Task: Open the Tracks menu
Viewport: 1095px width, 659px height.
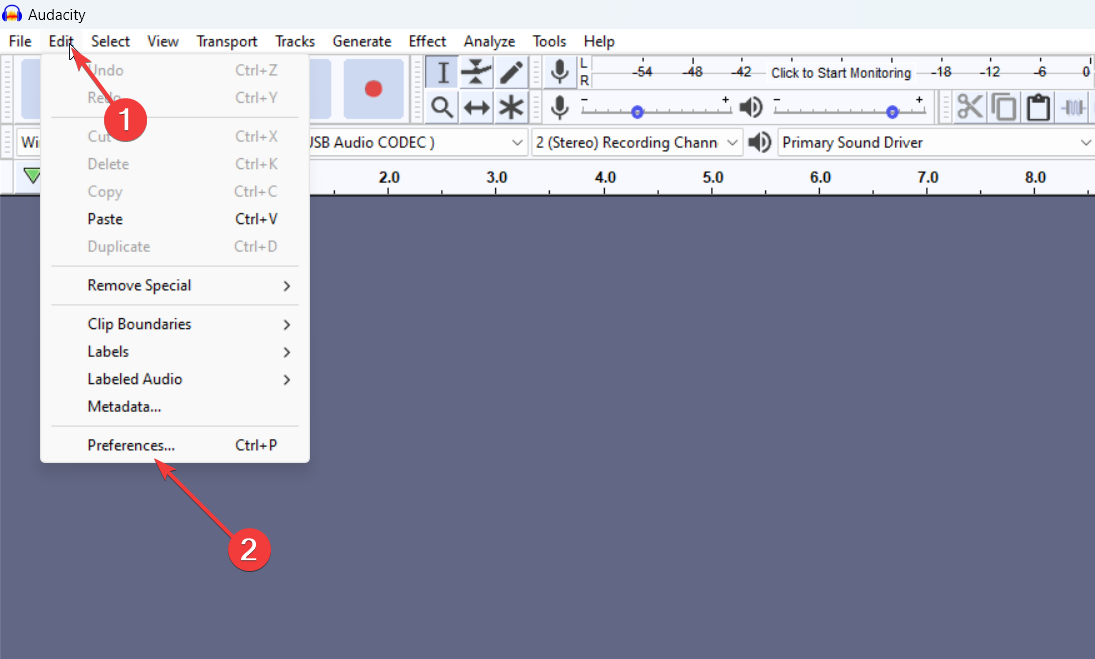Action: point(295,41)
